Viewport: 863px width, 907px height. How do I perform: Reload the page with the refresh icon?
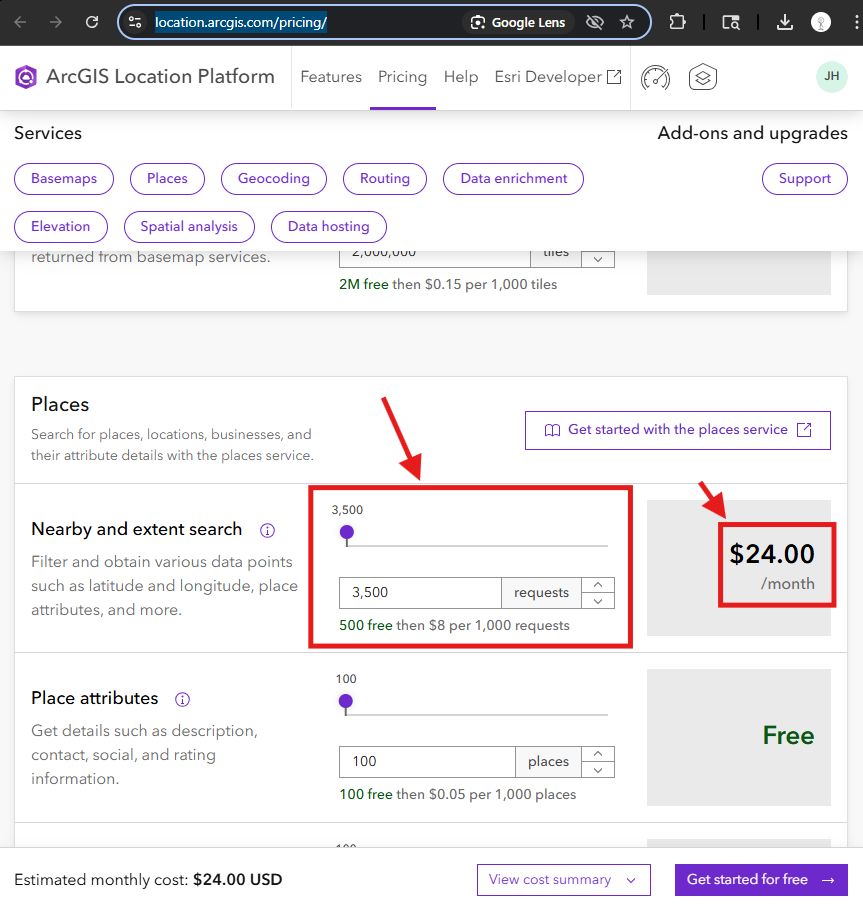[x=92, y=23]
